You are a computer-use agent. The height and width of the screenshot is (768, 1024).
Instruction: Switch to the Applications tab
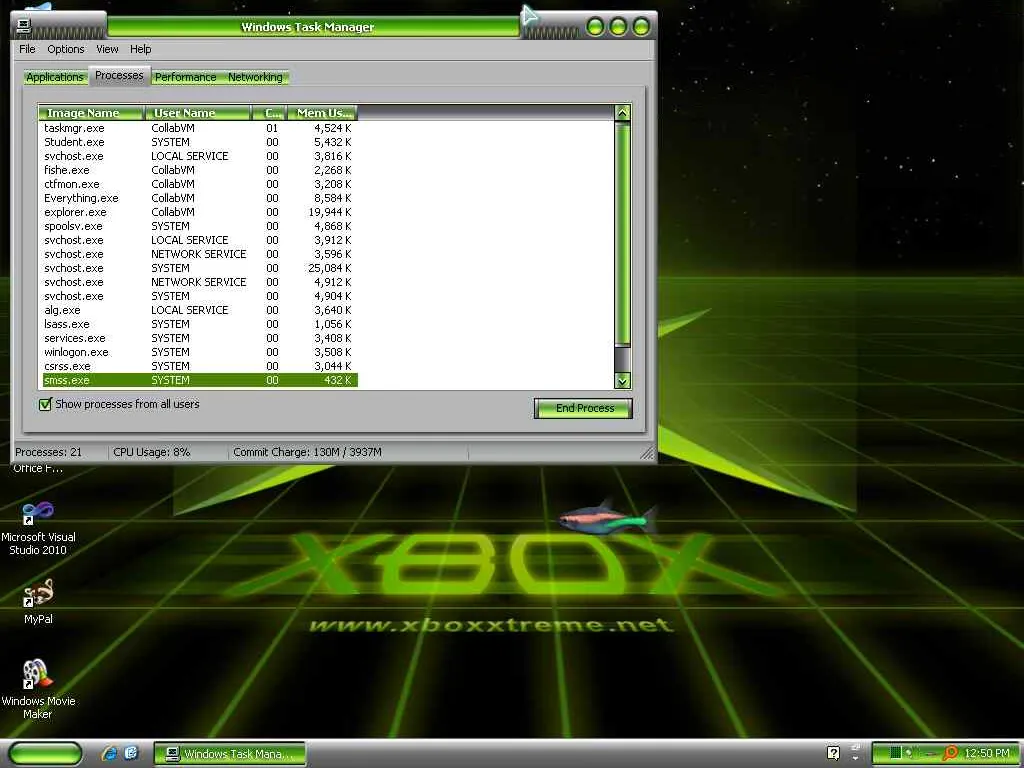pos(55,77)
